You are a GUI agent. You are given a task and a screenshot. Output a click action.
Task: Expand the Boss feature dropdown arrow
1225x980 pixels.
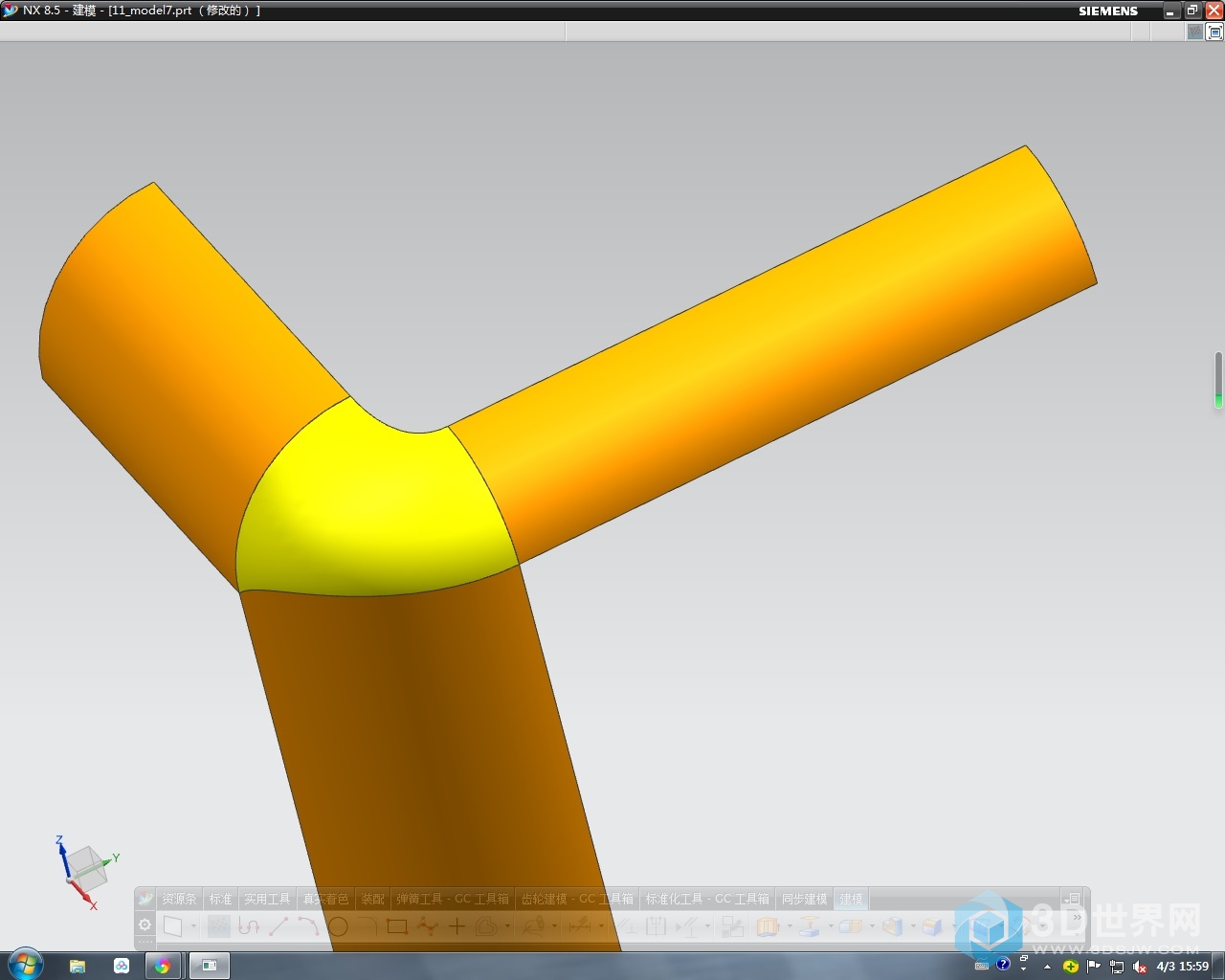pos(831,926)
